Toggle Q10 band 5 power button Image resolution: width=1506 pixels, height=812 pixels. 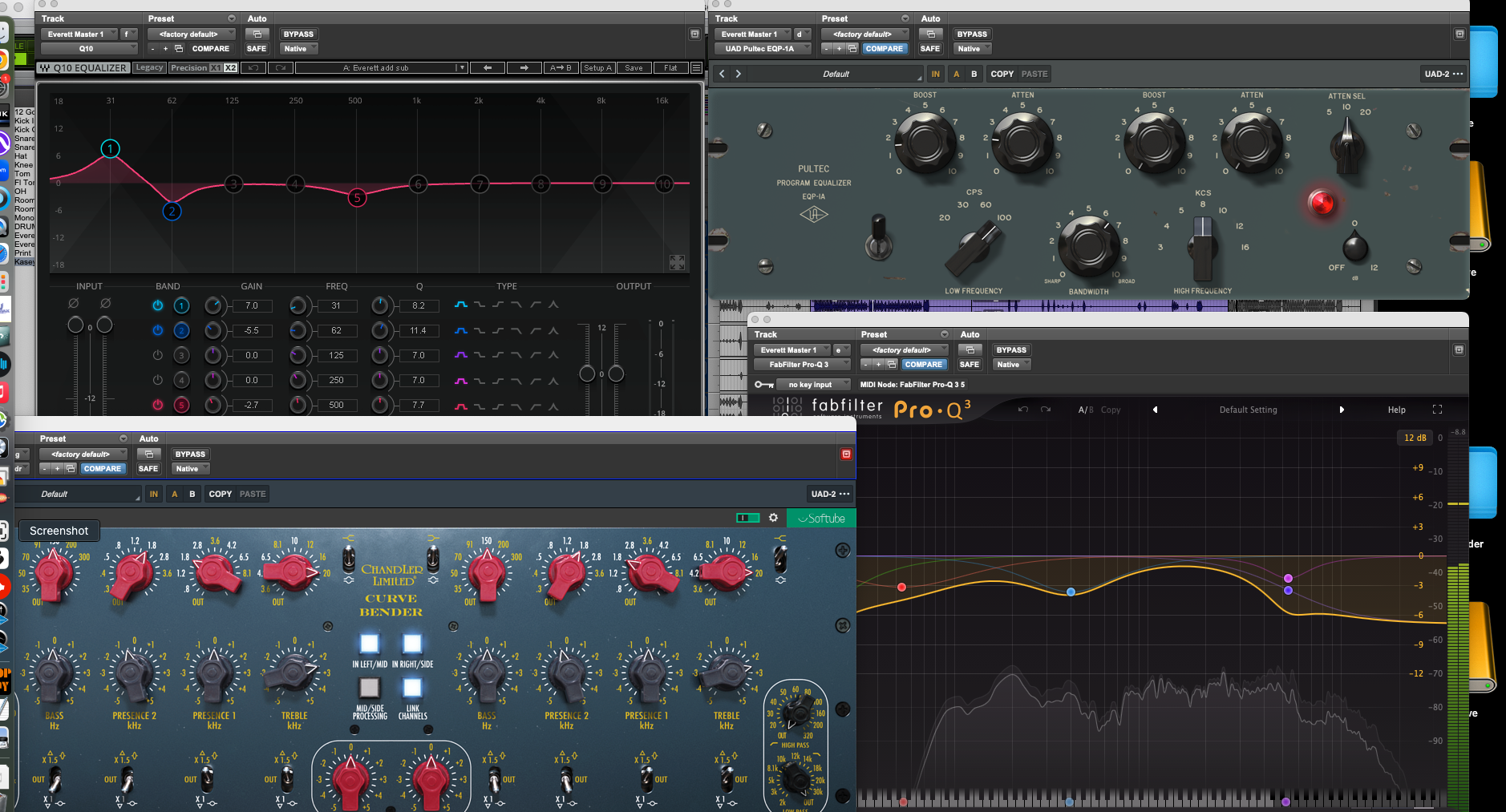158,405
